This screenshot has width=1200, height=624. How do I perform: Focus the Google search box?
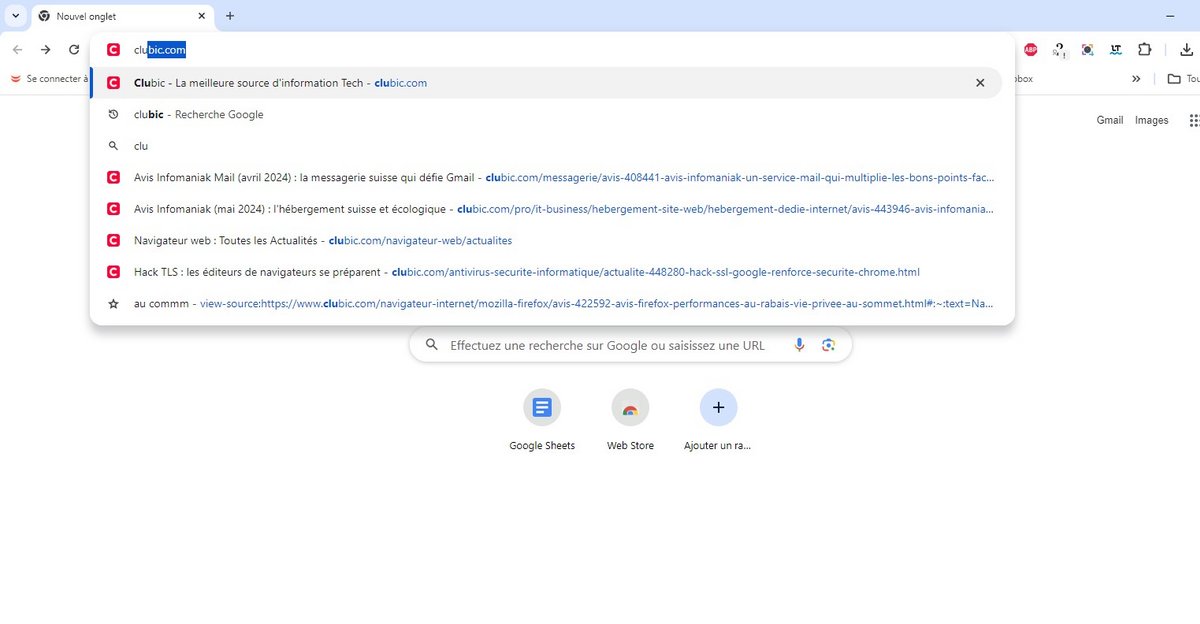pyautogui.click(x=630, y=345)
